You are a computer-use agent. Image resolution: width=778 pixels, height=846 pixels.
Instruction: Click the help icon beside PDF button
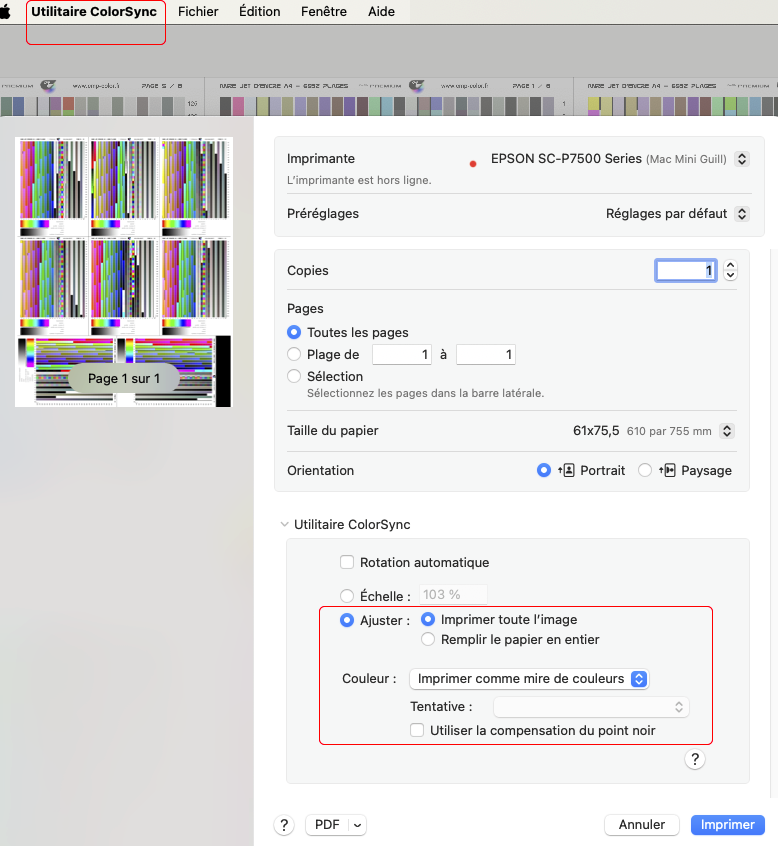[285, 825]
